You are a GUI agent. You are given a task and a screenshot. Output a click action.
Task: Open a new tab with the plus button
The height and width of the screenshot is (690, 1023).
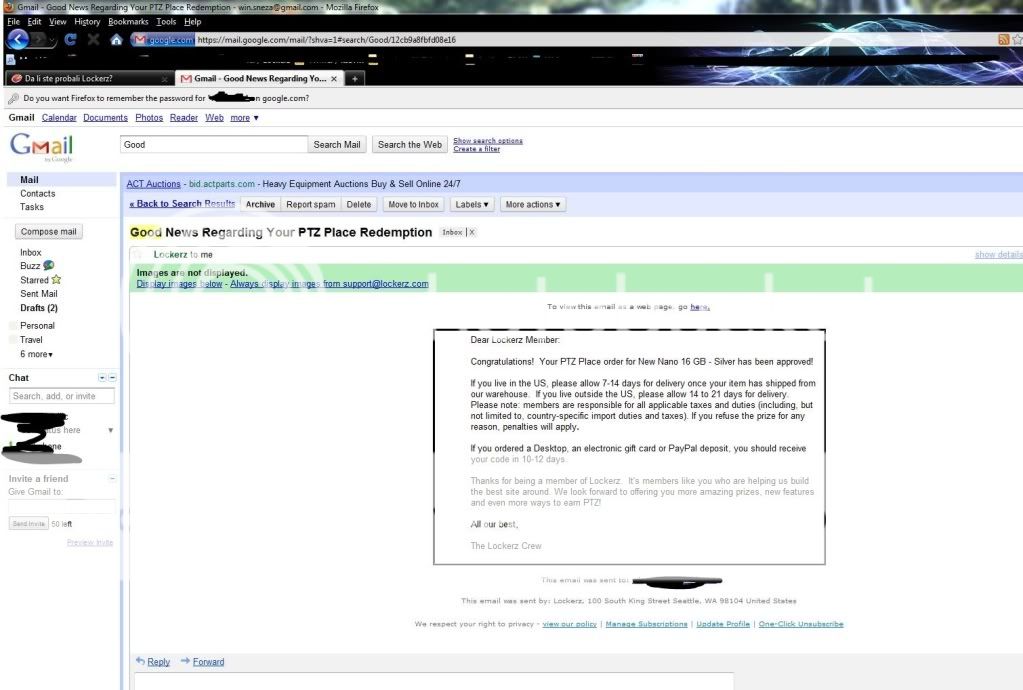354,78
